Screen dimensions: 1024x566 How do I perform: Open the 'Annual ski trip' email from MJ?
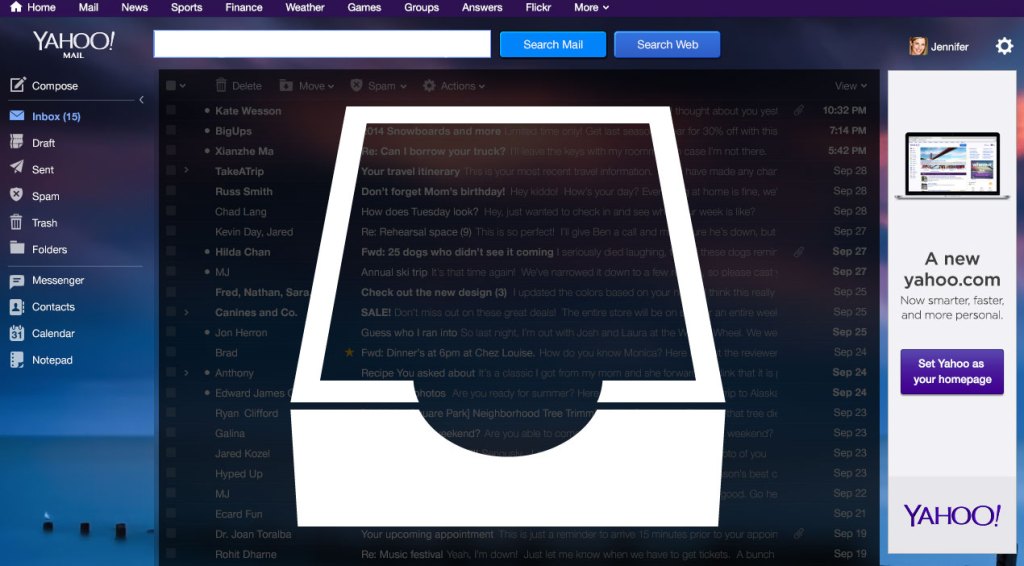(x=394, y=272)
